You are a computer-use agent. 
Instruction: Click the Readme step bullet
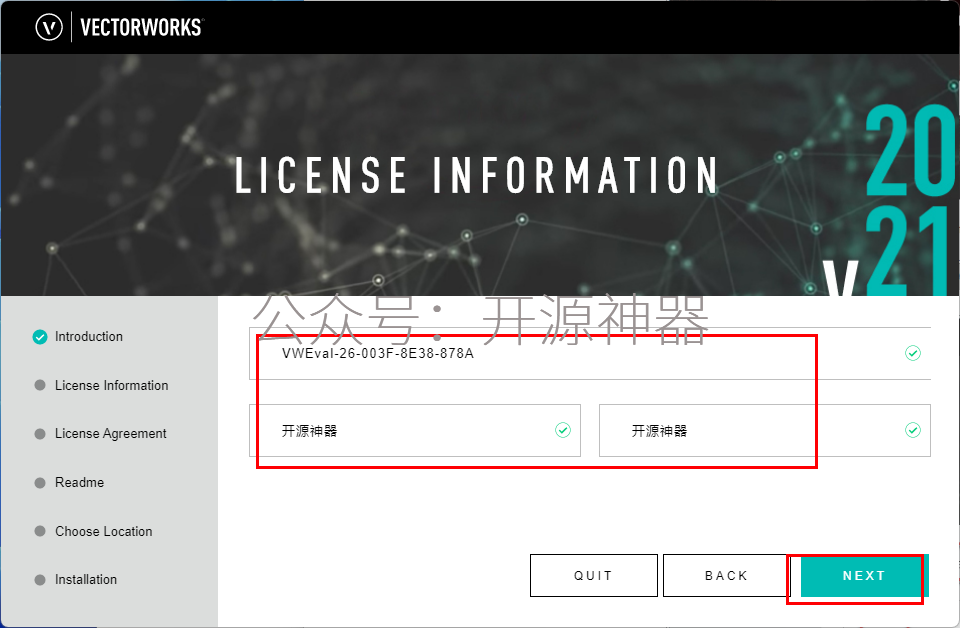40,483
